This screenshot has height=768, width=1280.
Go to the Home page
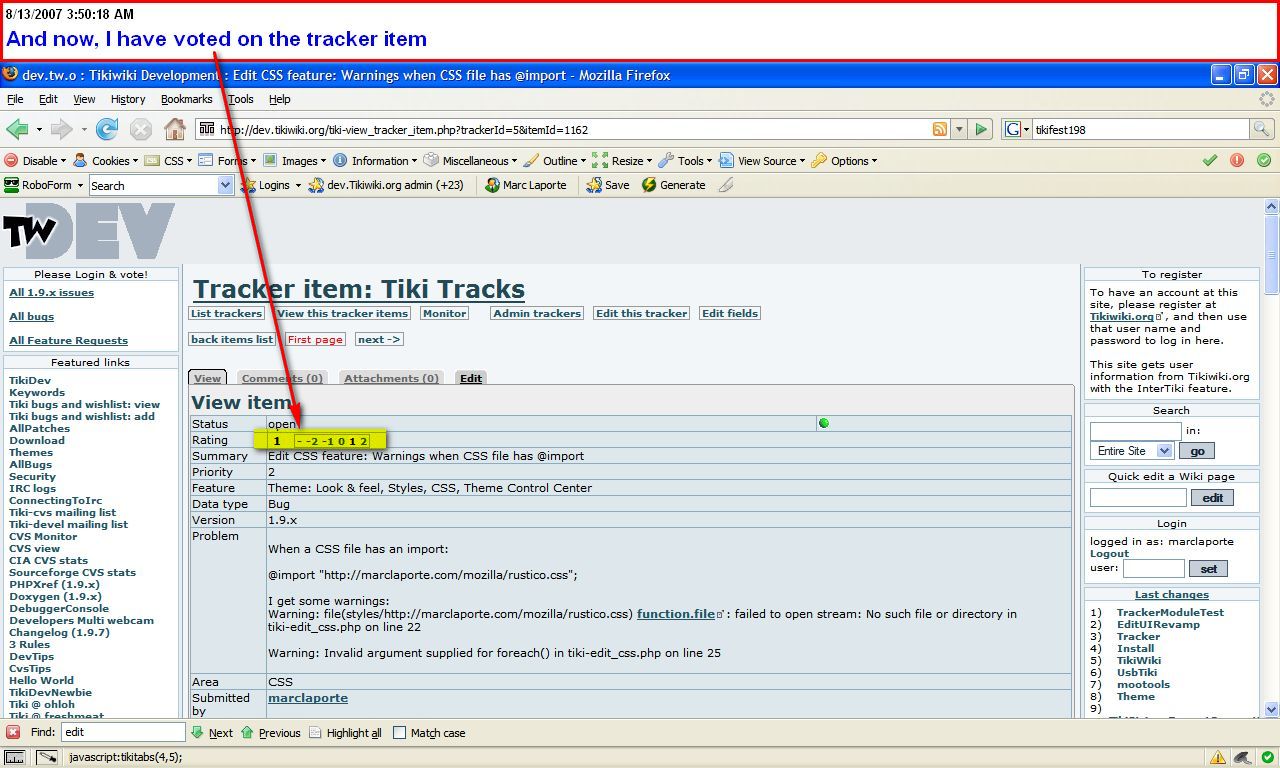pyautogui.click(x=175, y=129)
